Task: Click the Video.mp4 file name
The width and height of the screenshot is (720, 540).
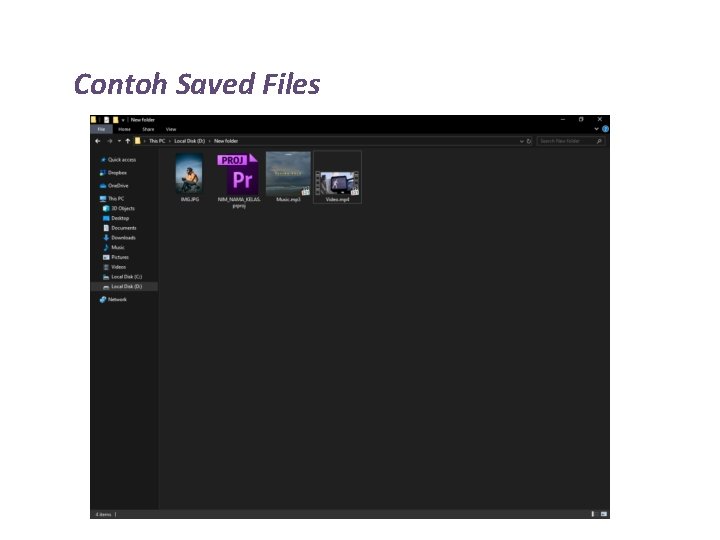Action: tap(338, 200)
